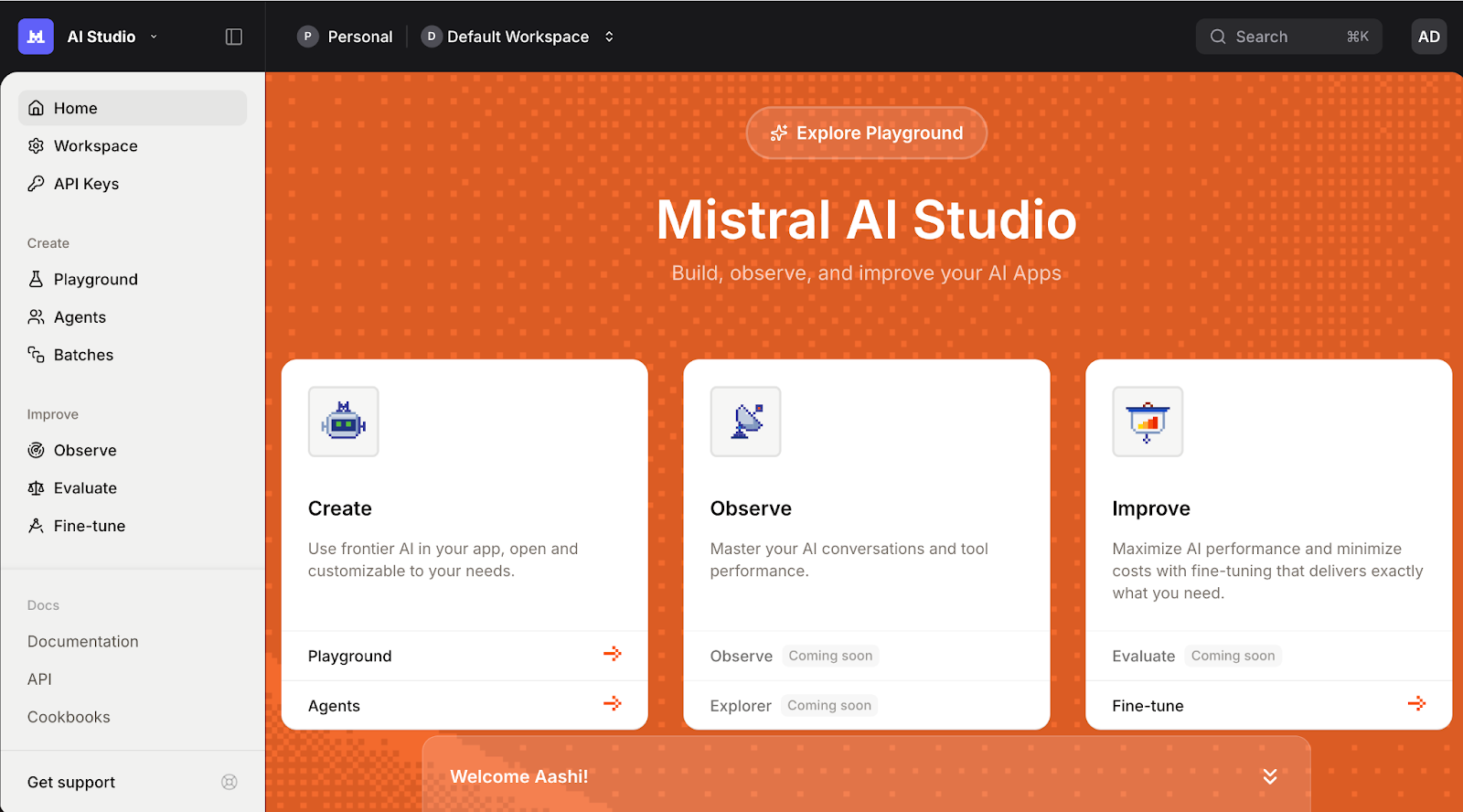Image resolution: width=1463 pixels, height=812 pixels.
Task: Click the Create card robot icon
Action: pos(344,422)
